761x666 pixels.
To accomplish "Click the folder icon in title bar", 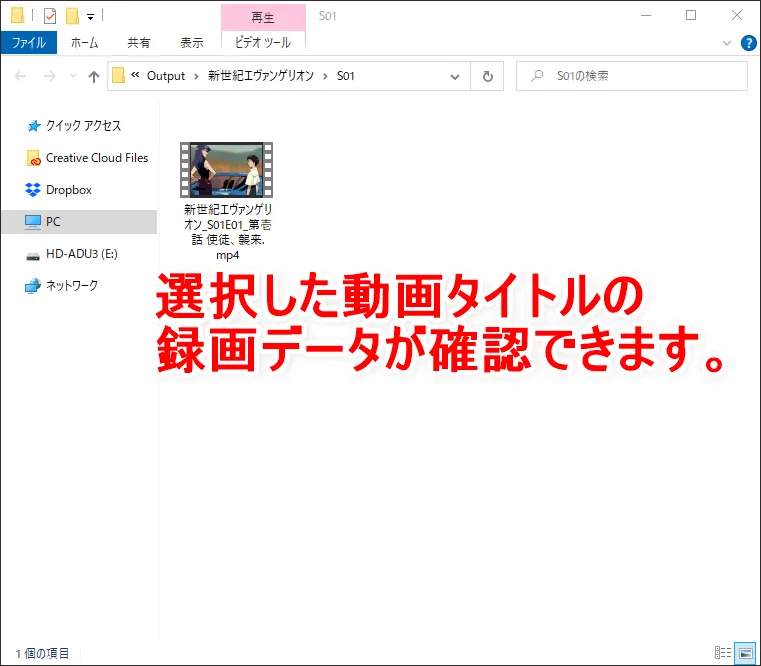I will (17, 16).
